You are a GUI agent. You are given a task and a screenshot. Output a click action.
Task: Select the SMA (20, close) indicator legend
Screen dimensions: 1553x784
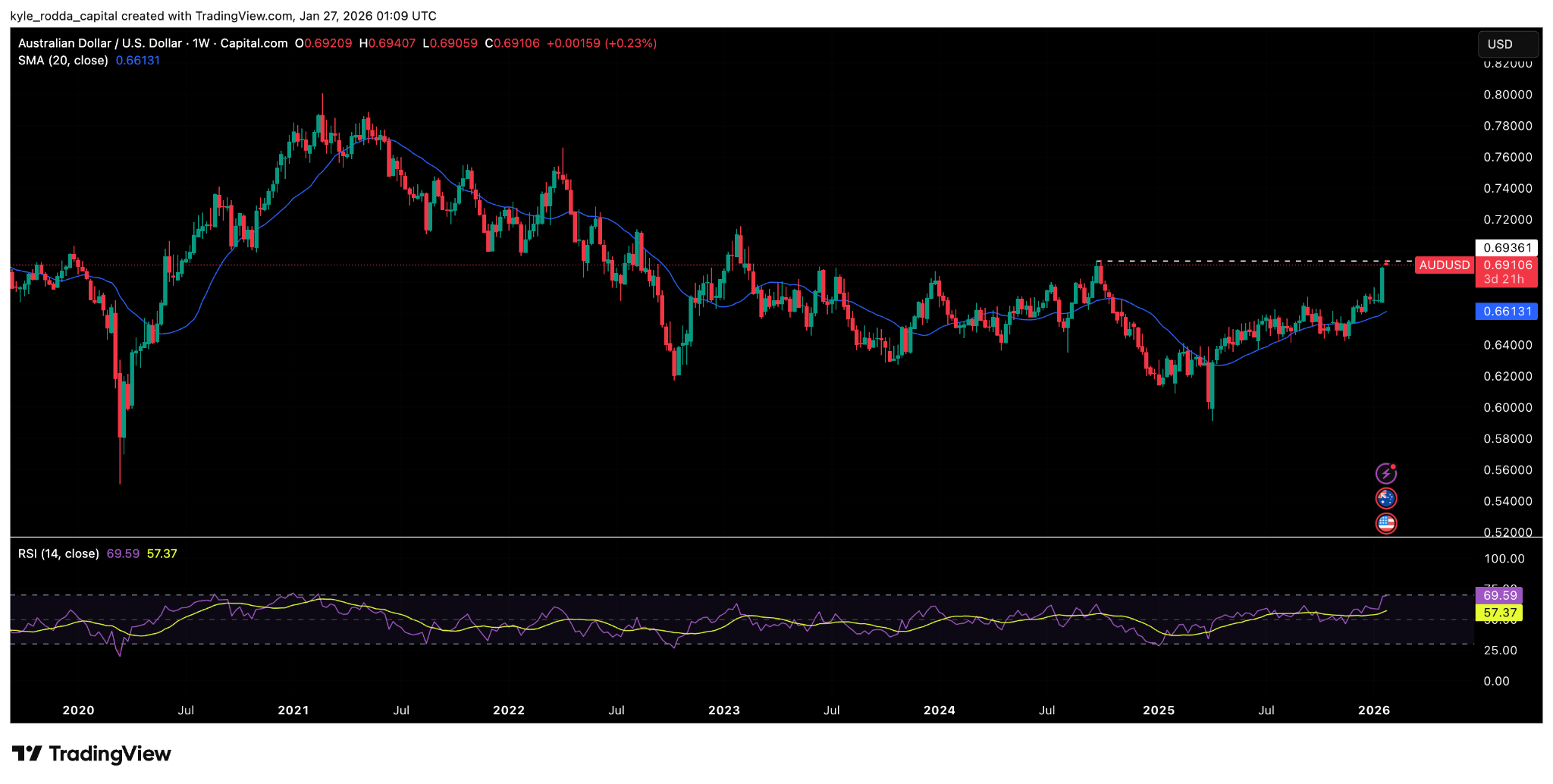(63, 61)
